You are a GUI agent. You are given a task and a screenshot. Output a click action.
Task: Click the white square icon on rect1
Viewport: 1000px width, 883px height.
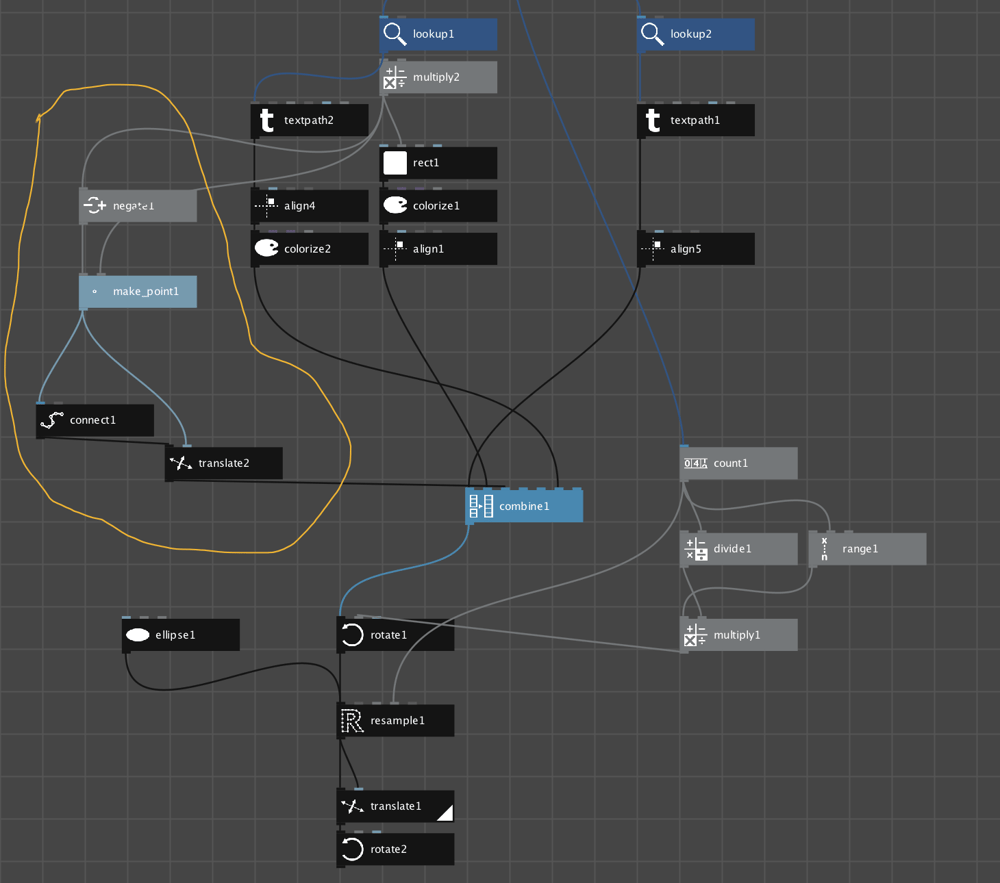click(395, 163)
